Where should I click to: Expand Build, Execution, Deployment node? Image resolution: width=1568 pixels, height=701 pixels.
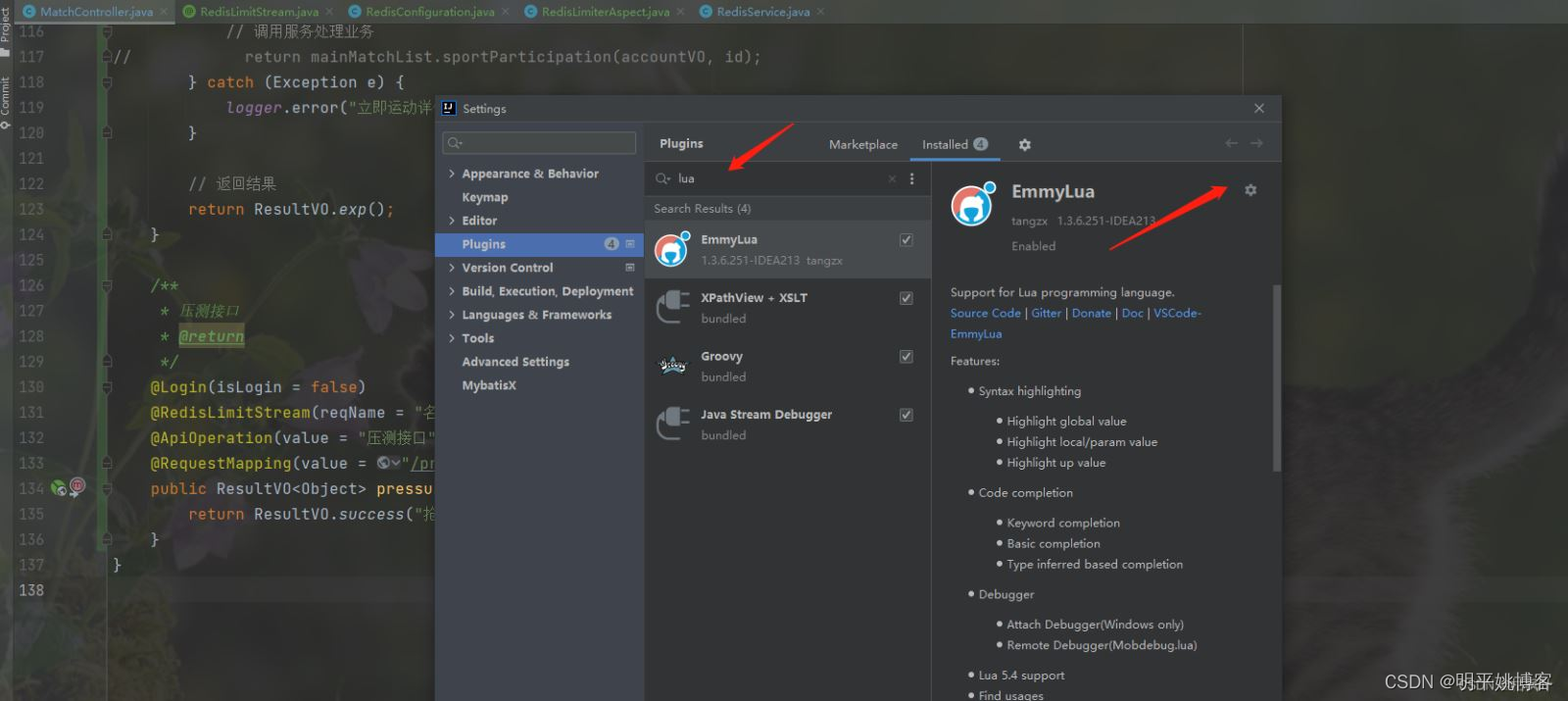pos(452,291)
